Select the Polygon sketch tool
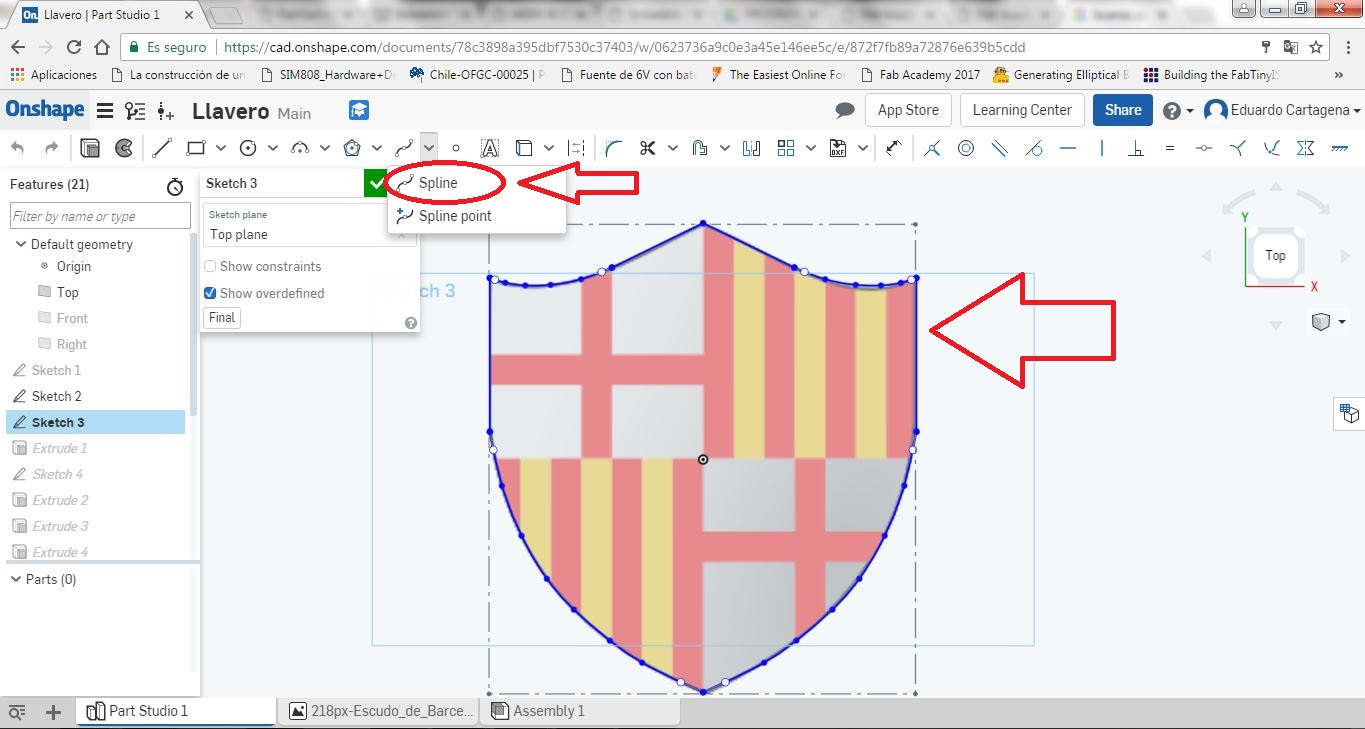The width and height of the screenshot is (1365, 729). point(351,148)
